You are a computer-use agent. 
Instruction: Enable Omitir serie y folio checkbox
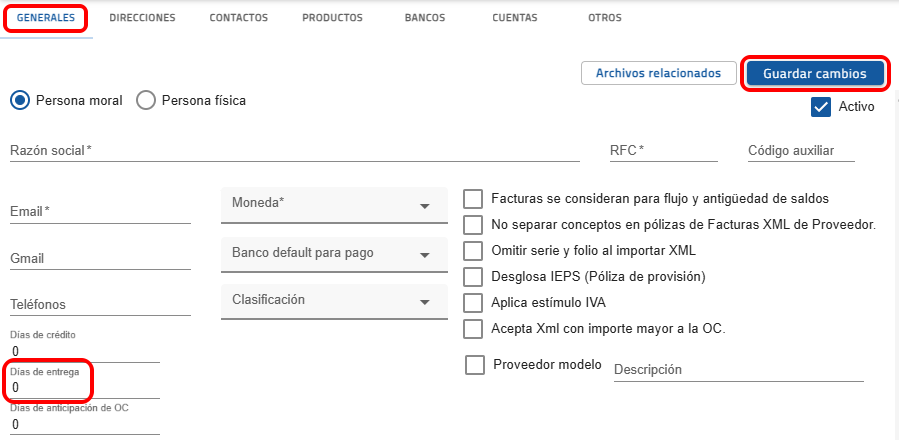pos(474,250)
